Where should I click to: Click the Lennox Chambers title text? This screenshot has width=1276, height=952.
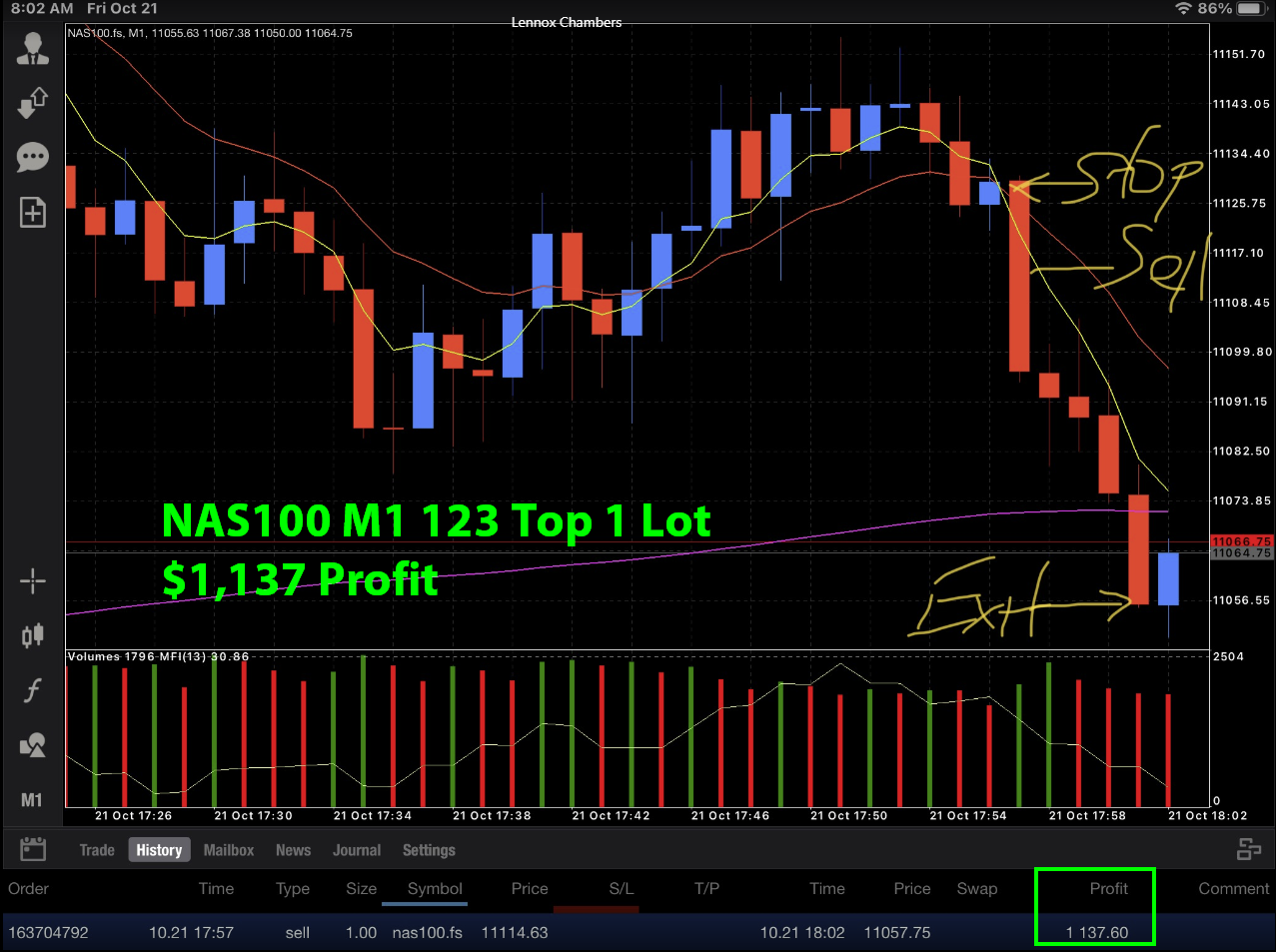[x=567, y=22]
